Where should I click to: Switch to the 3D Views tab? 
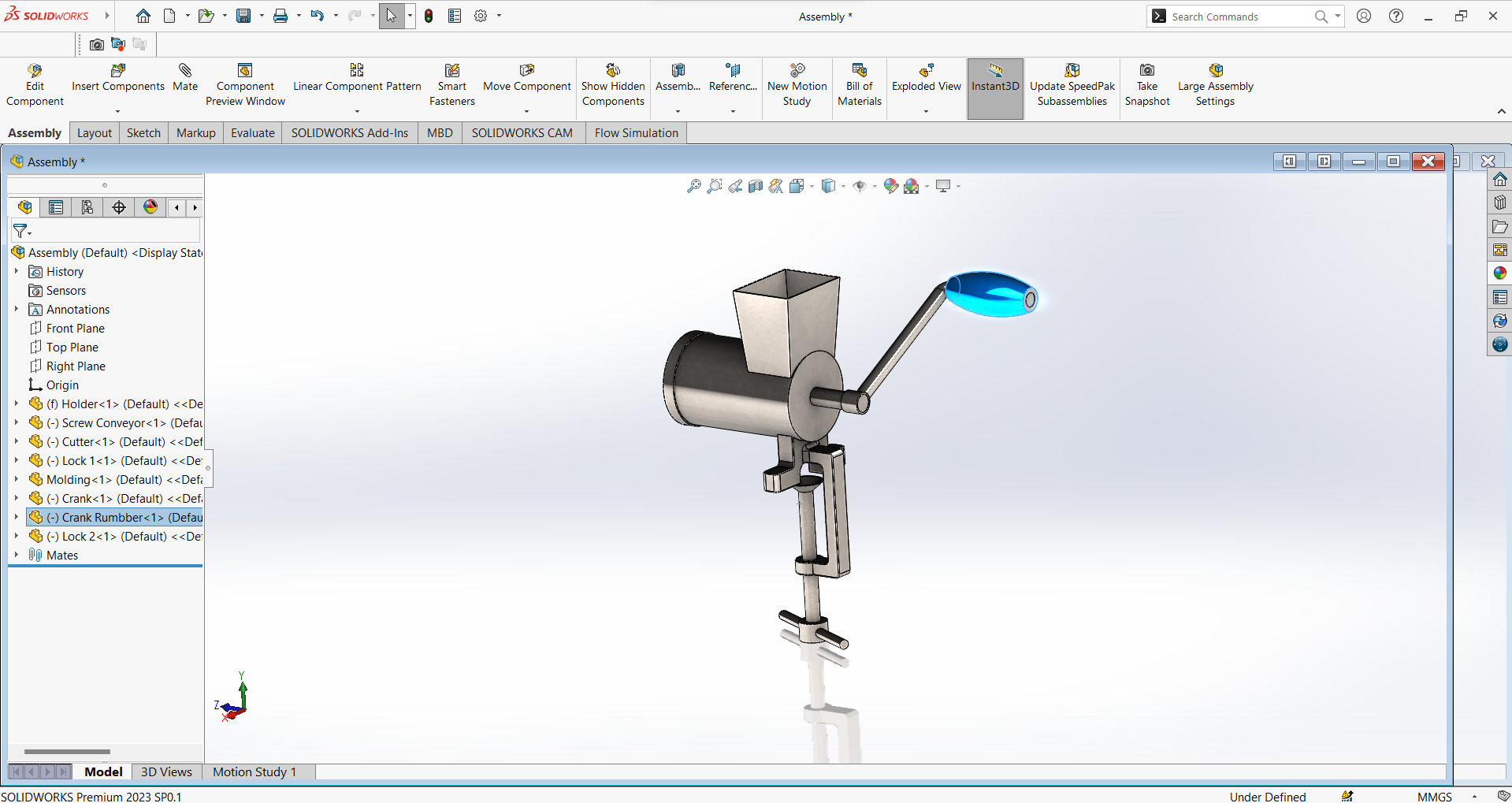point(166,772)
